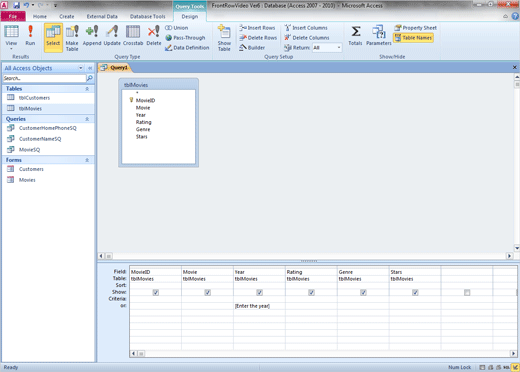Click Insert Rows in Query Setup

257,28
